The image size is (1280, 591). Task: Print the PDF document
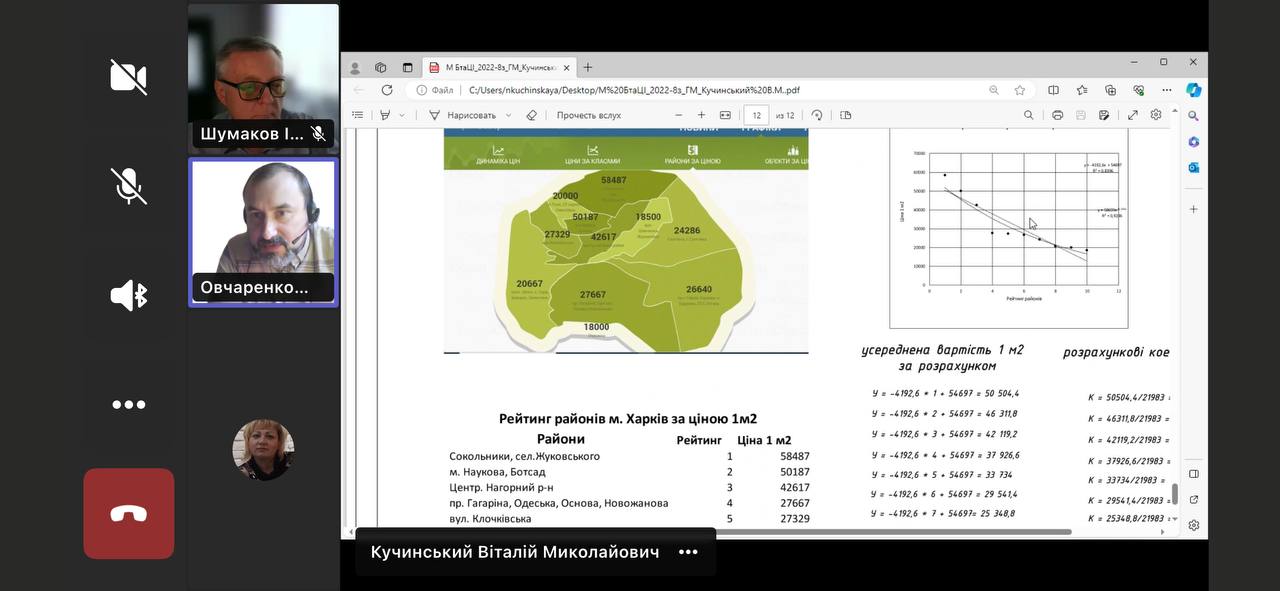click(x=1058, y=115)
